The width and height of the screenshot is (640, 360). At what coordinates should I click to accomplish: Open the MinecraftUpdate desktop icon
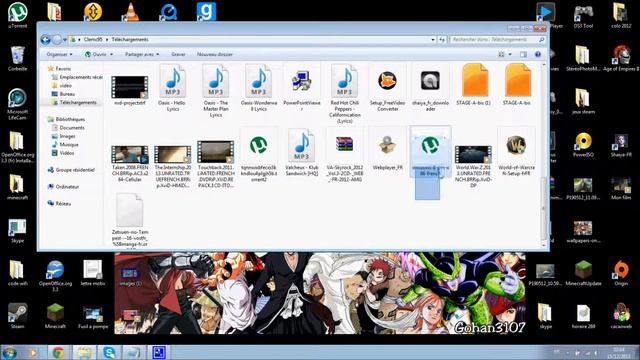583,273
